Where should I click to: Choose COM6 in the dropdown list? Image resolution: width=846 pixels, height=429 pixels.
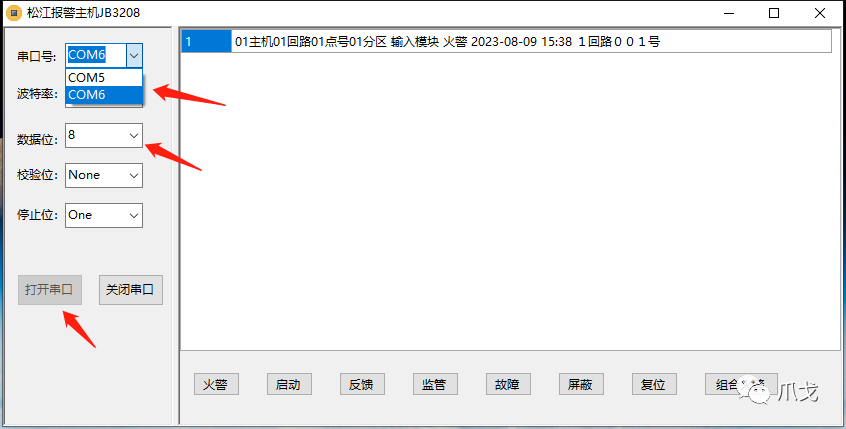coord(104,94)
